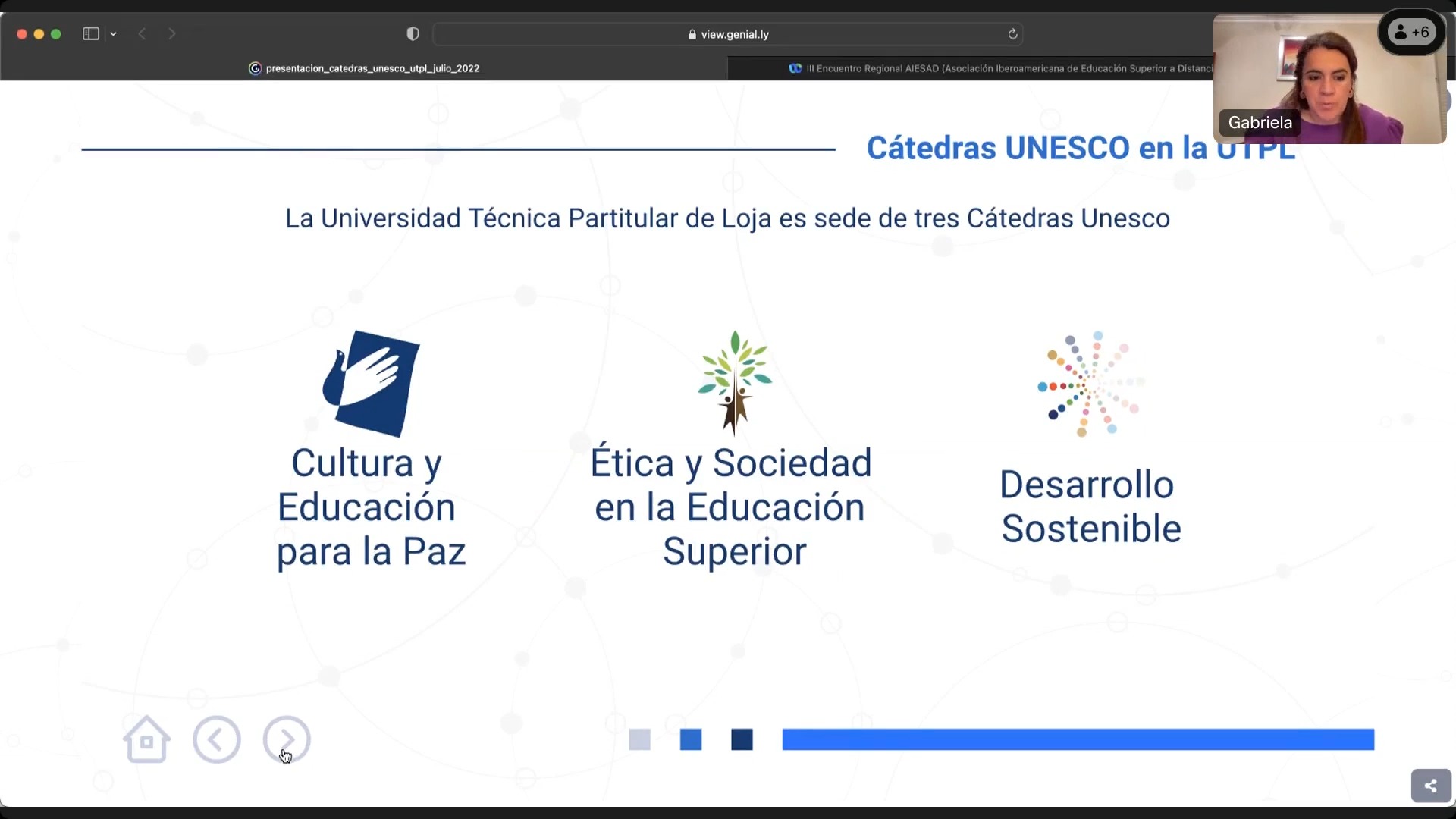Screen dimensions: 1456x819
Task: Advance to the next slide arrow
Action: 287,739
